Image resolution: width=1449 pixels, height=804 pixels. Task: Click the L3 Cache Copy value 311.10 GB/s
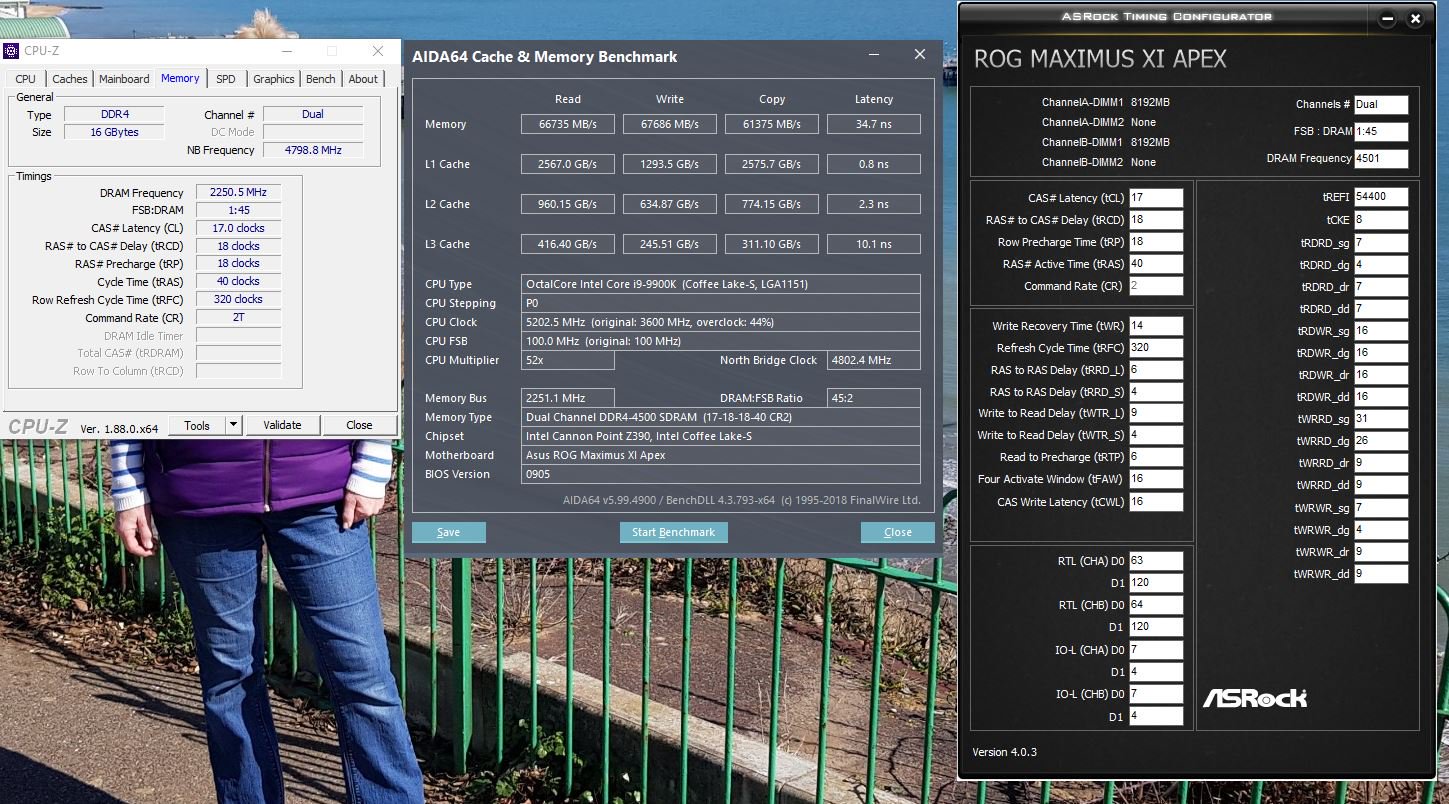point(771,244)
